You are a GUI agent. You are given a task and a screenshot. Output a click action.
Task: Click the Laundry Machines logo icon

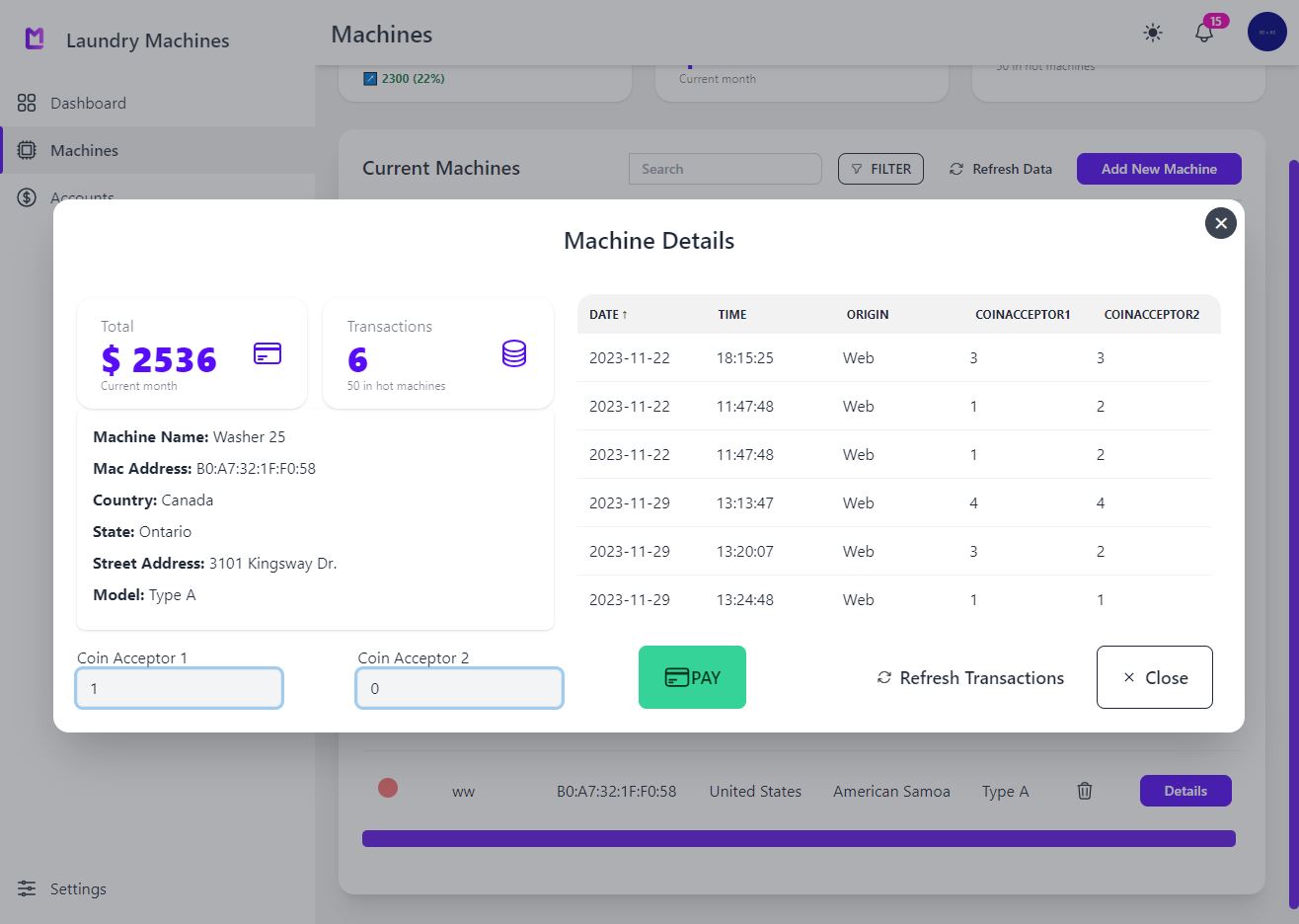35,39
